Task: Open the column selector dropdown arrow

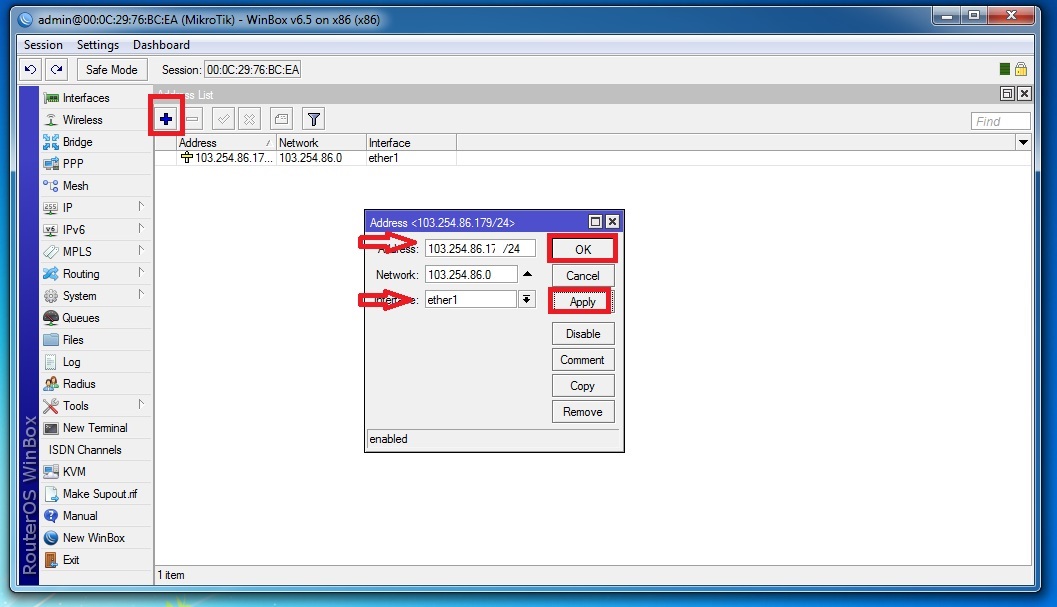Action: [x=1023, y=142]
